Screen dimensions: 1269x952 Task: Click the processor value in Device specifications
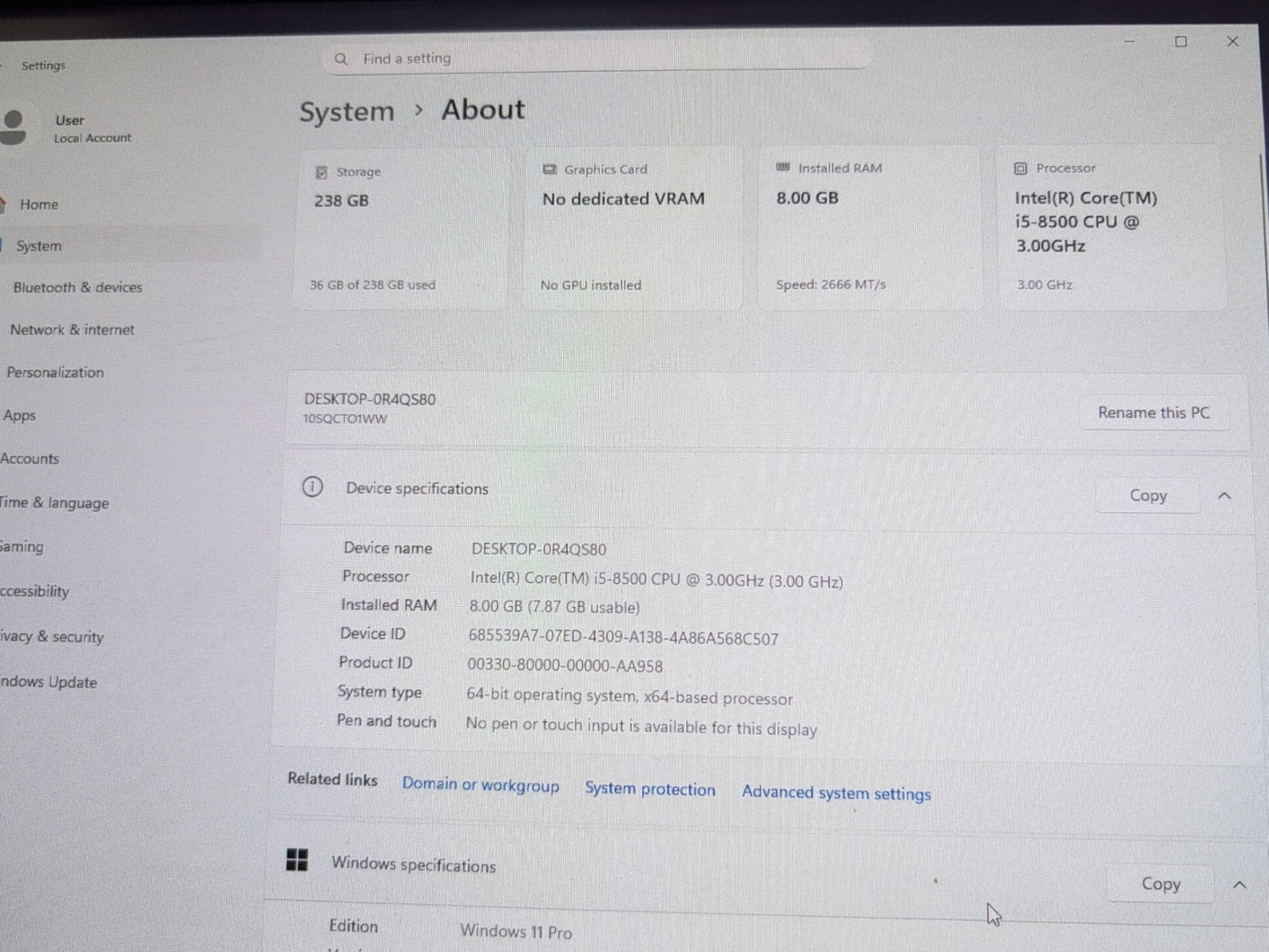[657, 580]
